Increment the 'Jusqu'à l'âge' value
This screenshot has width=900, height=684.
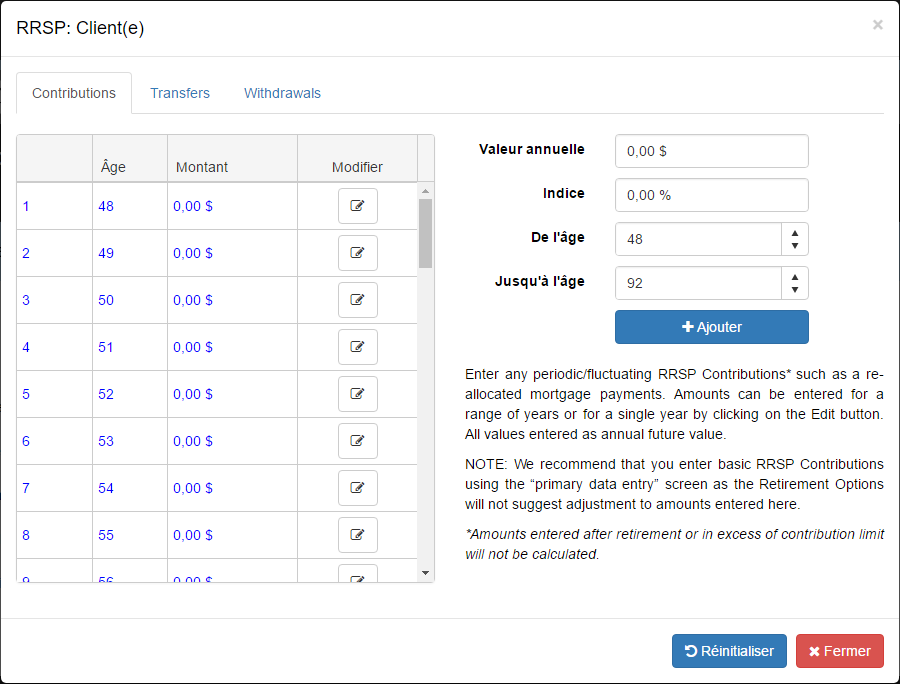pyautogui.click(x=794, y=276)
